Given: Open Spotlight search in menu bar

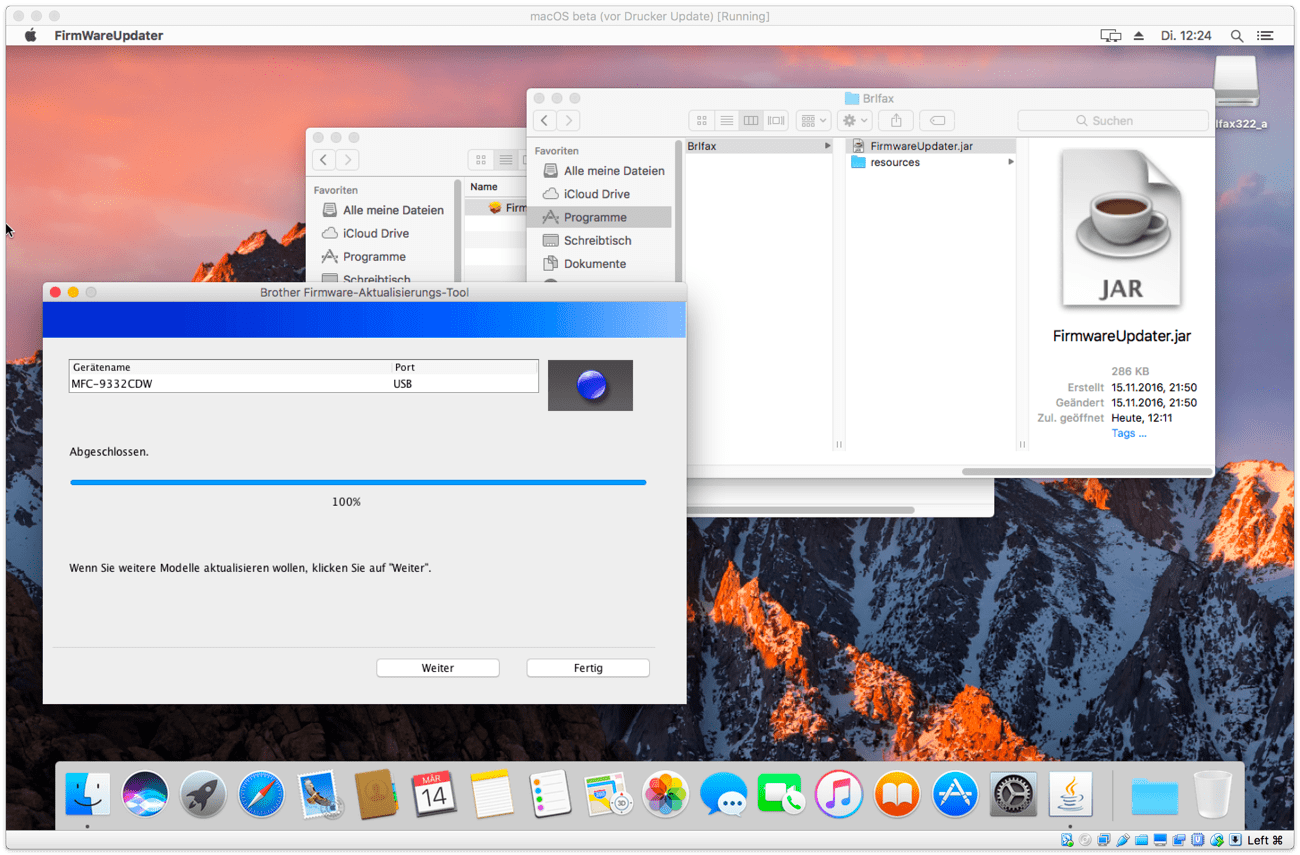Looking at the screenshot, I should point(1237,35).
